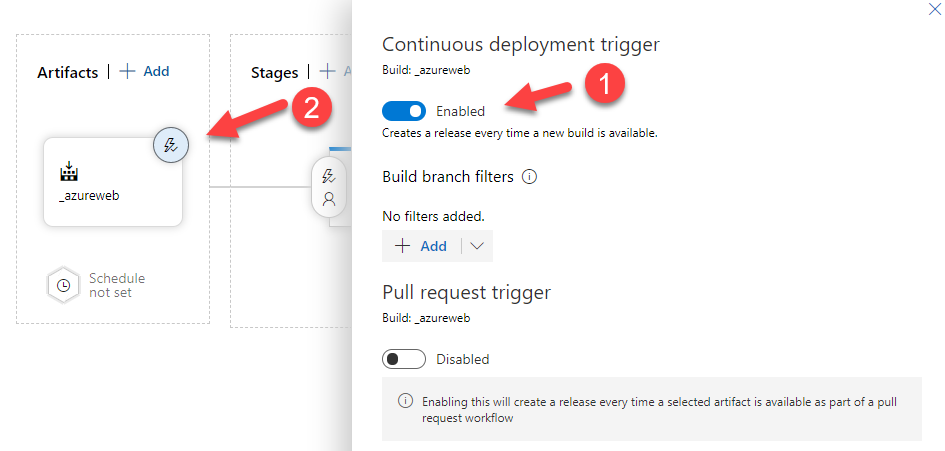Open the schedule clock icon
Viewport: 945px width, 451px height.
tap(63, 285)
